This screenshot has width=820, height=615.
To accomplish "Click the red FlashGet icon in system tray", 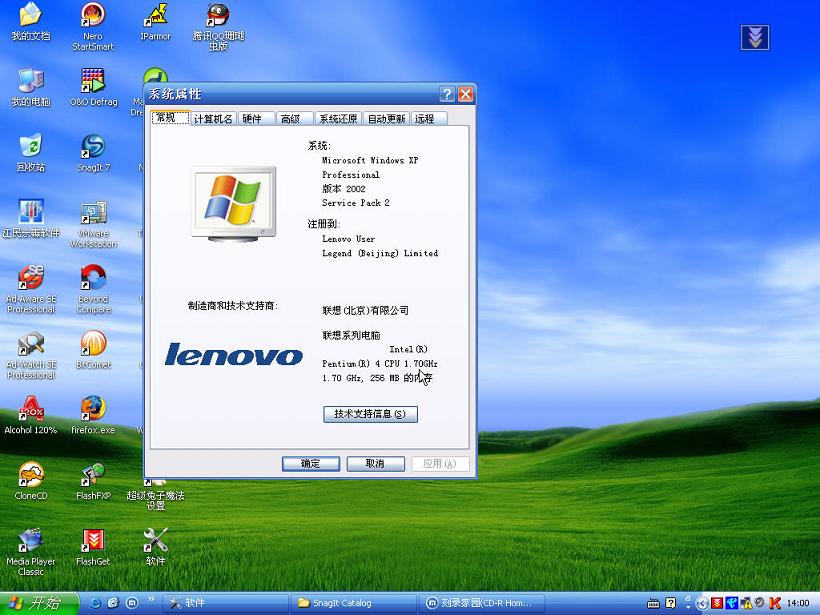I will [717, 603].
